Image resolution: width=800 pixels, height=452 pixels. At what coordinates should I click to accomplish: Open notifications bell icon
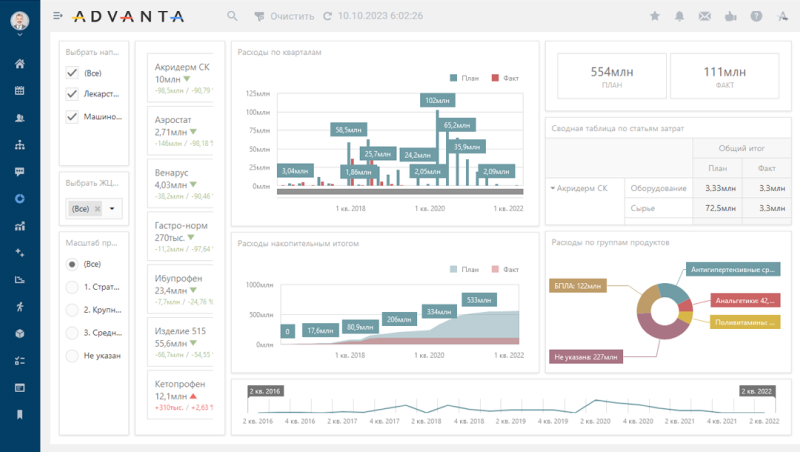tap(680, 16)
